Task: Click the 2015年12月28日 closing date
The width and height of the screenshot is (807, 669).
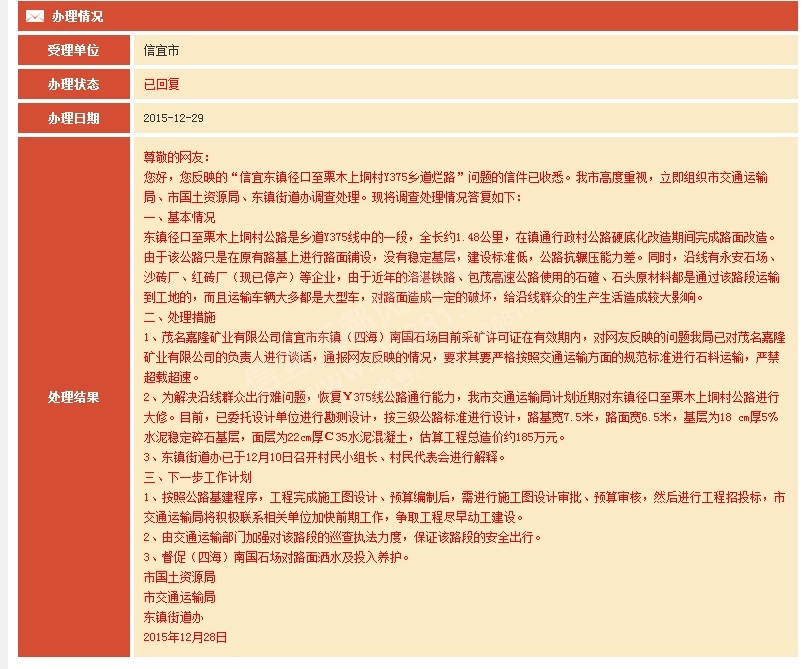Action: (x=185, y=637)
